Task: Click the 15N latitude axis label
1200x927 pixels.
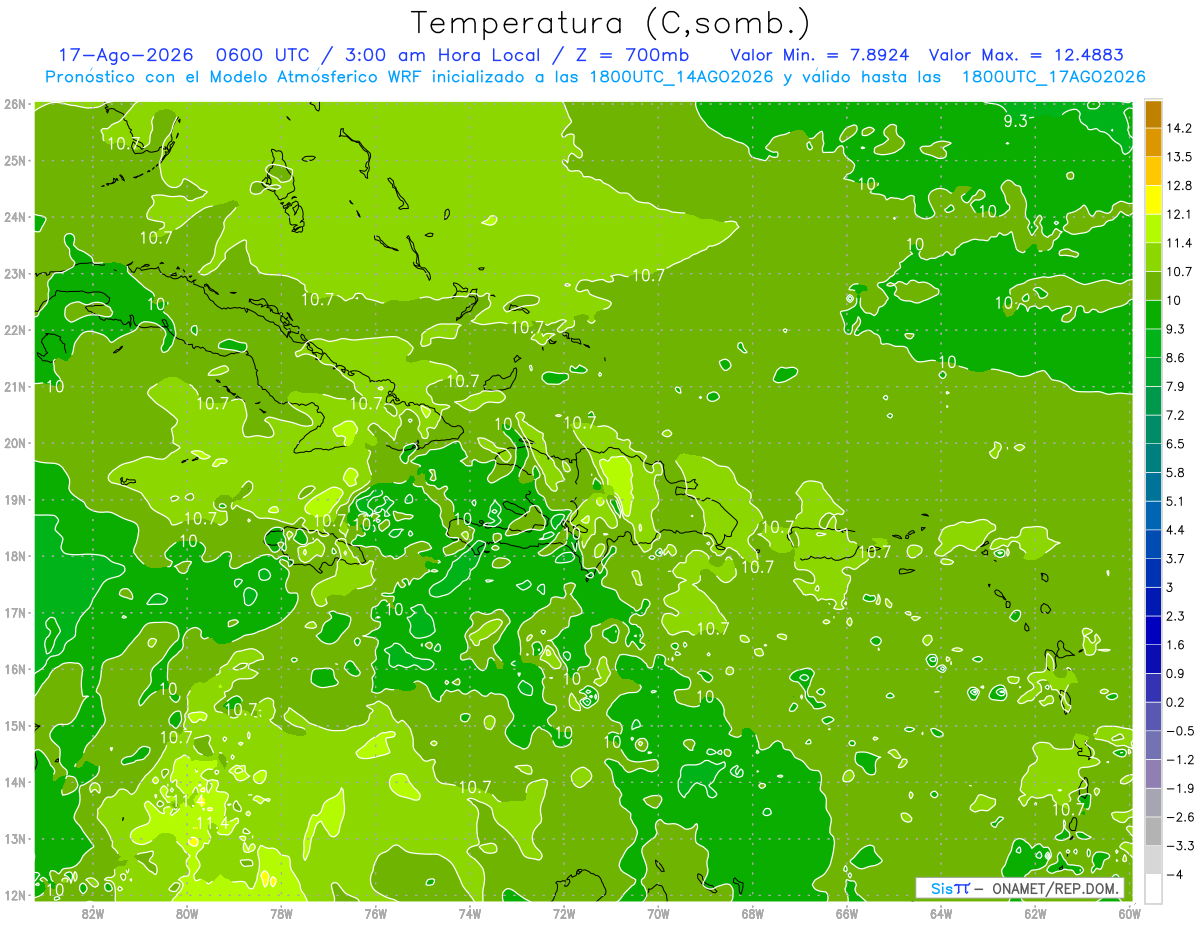Action: point(14,726)
